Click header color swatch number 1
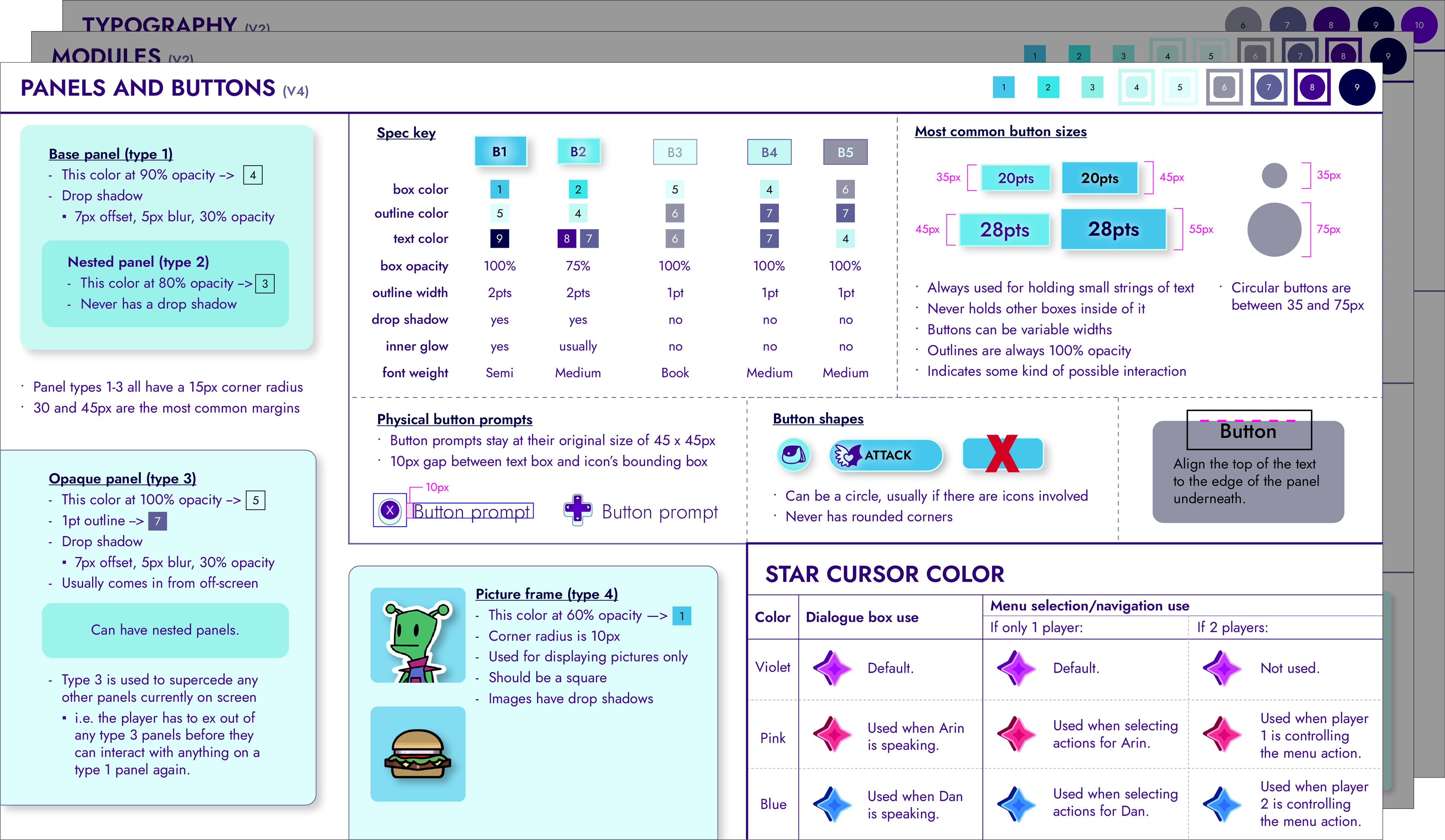Viewport: 1445px width, 840px height. [1004, 87]
